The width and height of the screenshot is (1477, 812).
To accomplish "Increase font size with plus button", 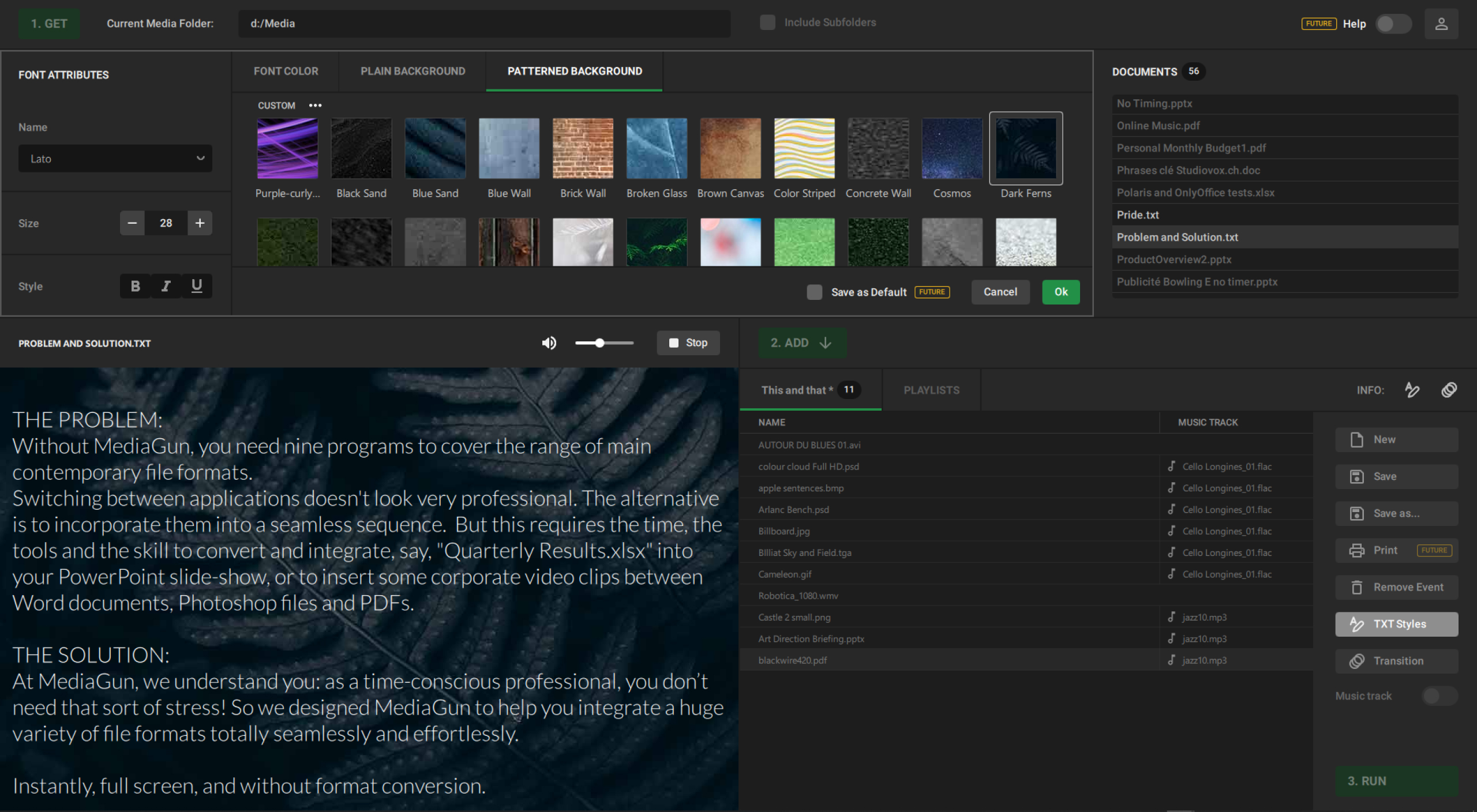I will (x=200, y=223).
